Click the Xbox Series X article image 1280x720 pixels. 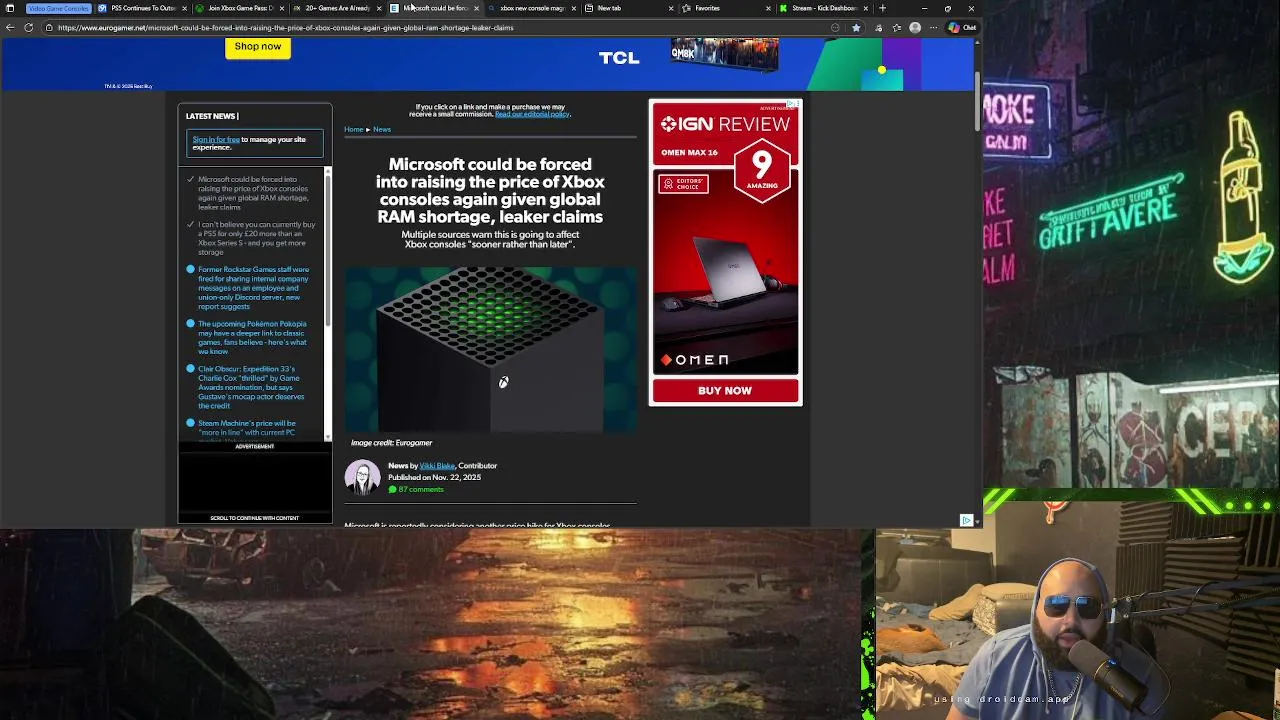[x=490, y=349]
